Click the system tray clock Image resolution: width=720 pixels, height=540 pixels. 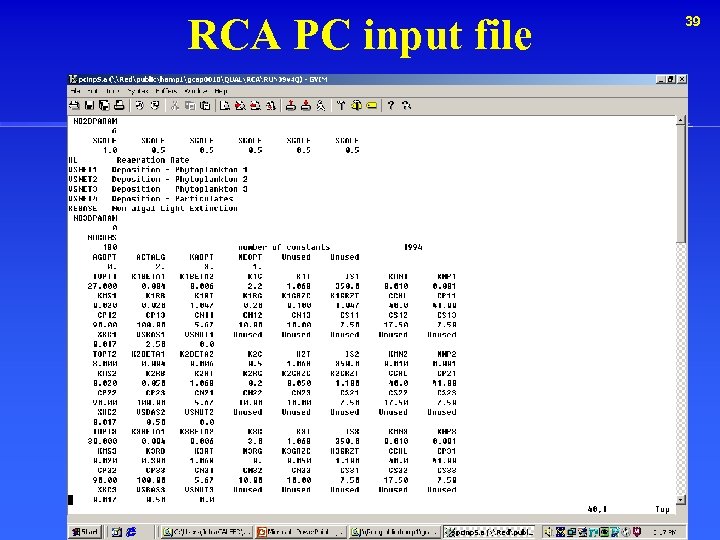click(666, 532)
